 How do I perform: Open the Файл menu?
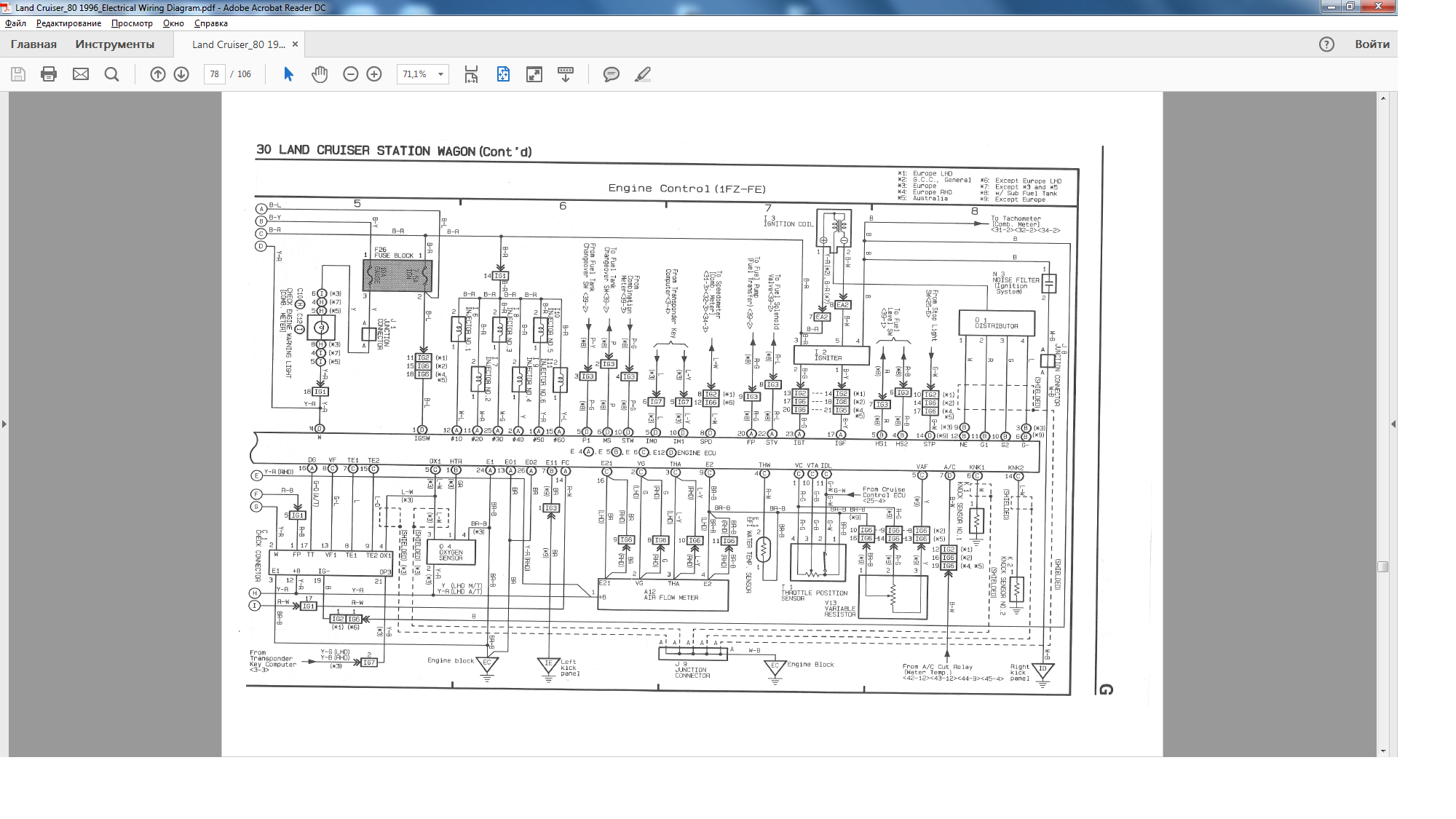[x=15, y=23]
